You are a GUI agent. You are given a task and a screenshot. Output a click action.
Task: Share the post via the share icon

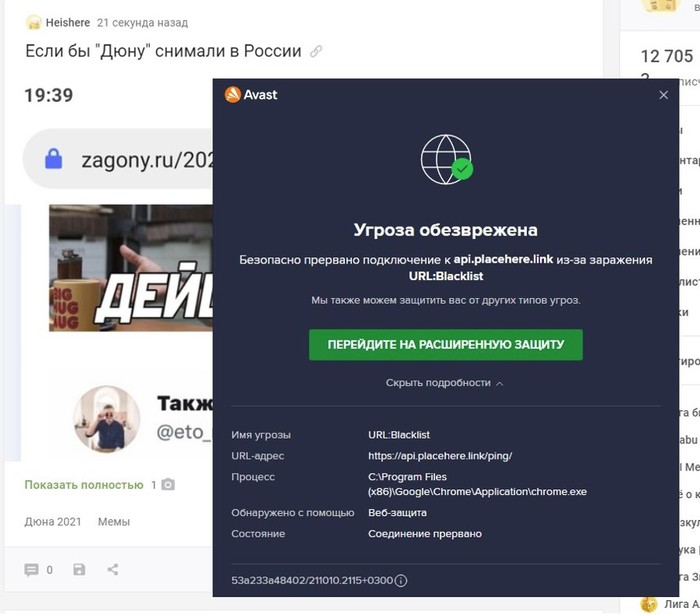tap(113, 569)
